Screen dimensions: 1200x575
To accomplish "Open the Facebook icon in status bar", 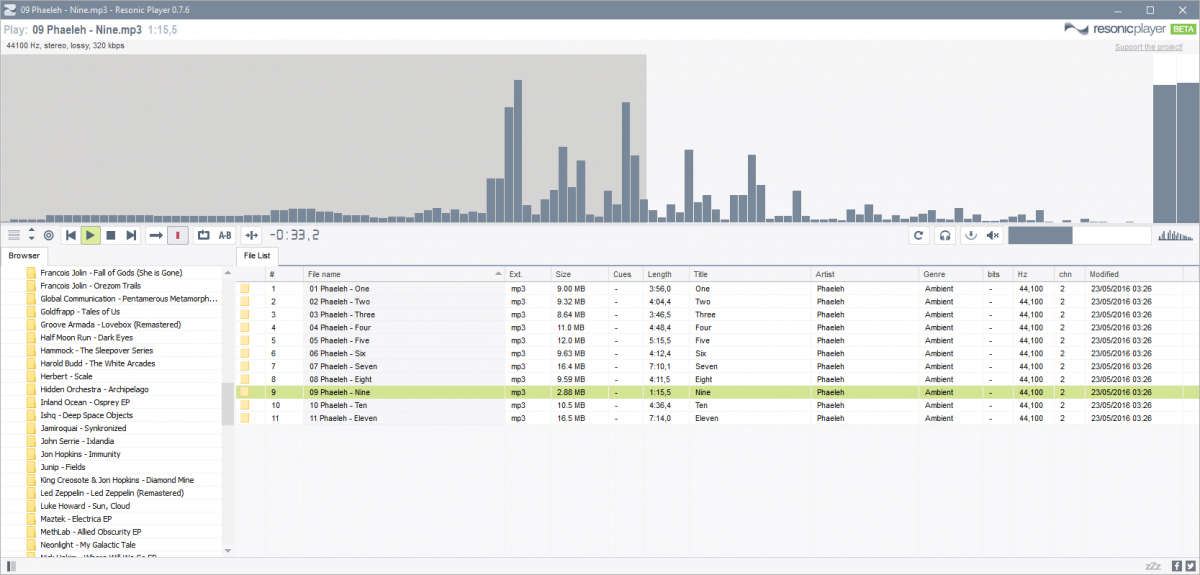I will (x=1176, y=566).
